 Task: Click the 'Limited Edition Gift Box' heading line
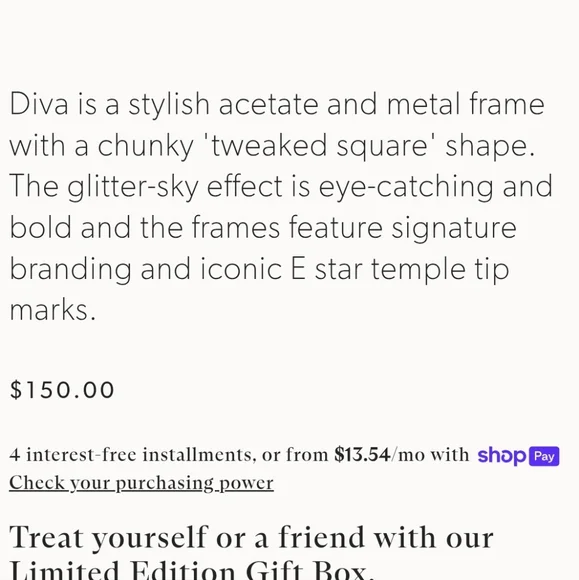(192, 570)
